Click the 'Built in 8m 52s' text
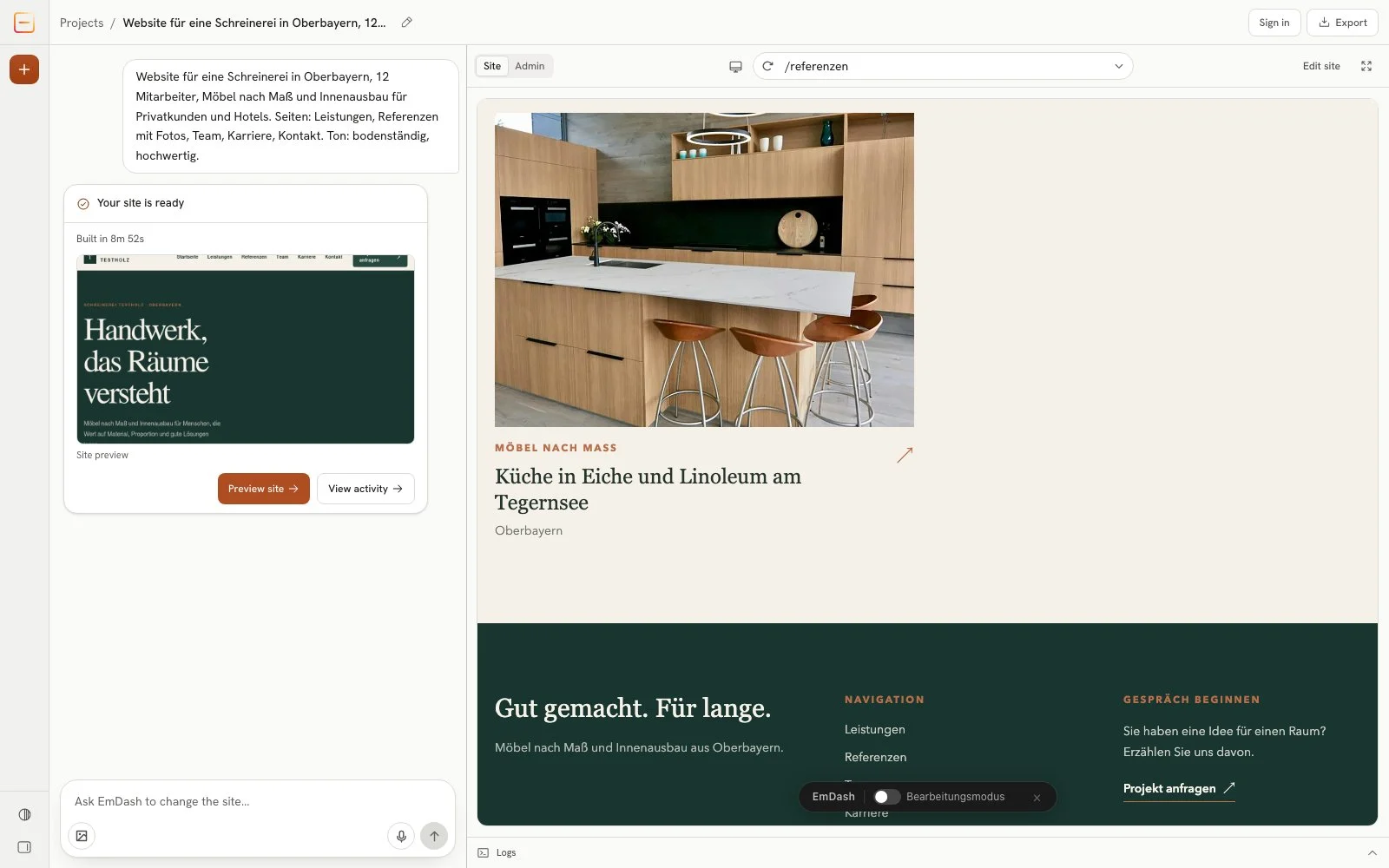The height and width of the screenshot is (868, 1389). point(110,239)
